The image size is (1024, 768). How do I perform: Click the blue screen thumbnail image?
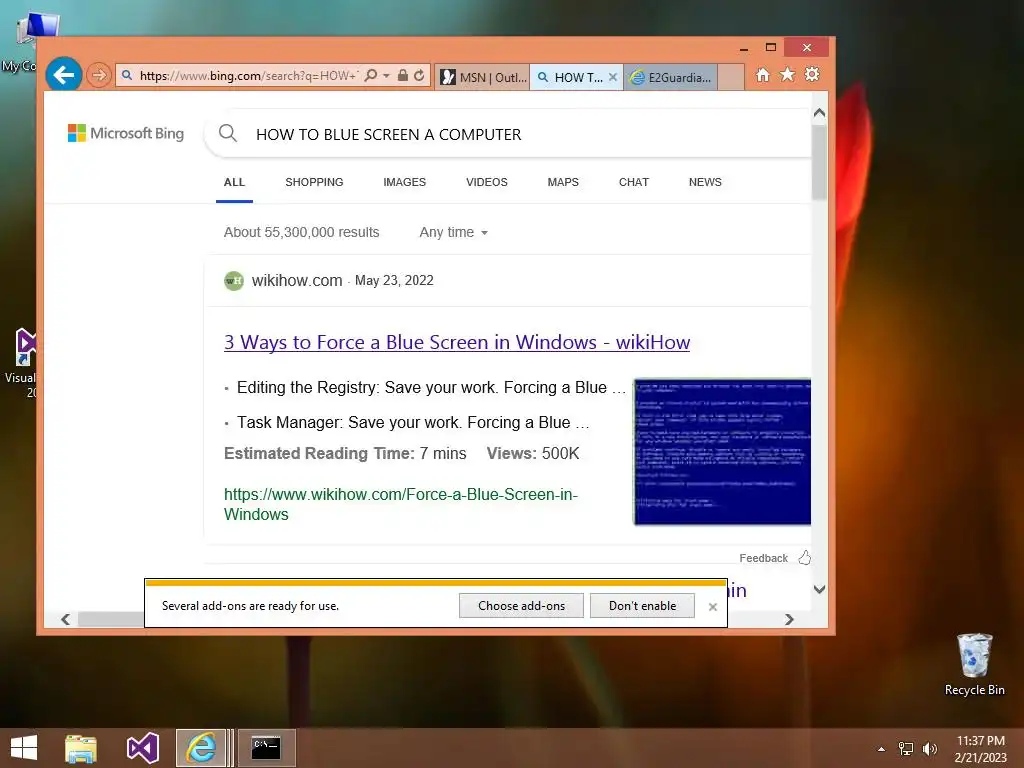[x=722, y=452]
